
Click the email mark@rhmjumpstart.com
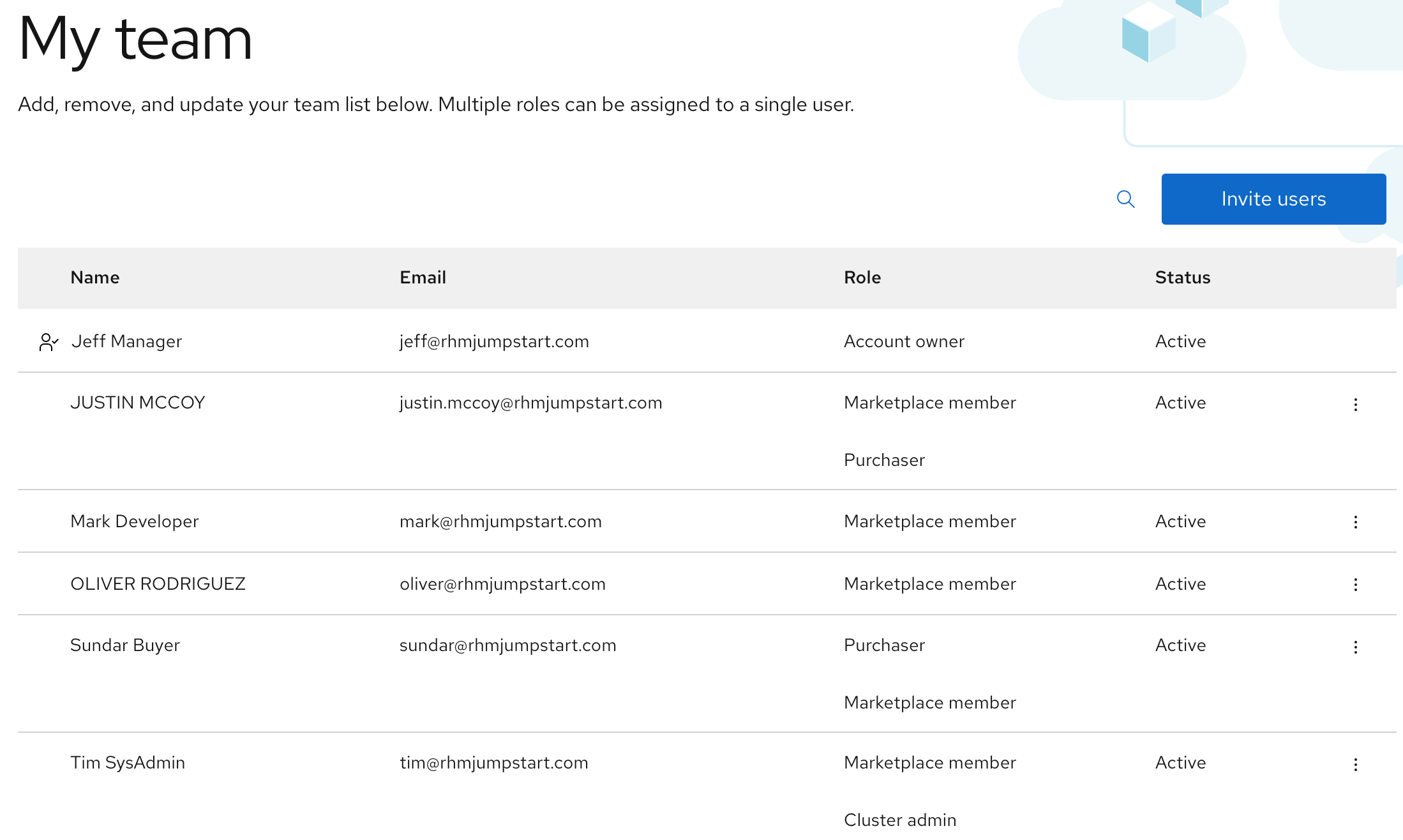coord(500,521)
